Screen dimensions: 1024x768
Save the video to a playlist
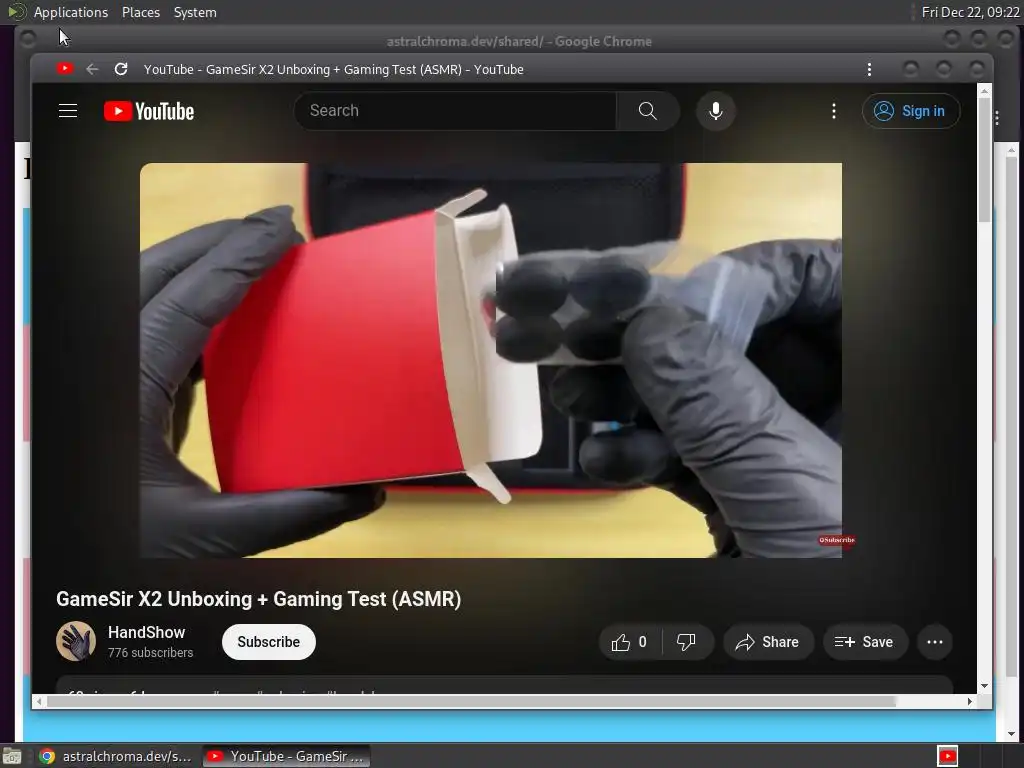coord(864,642)
